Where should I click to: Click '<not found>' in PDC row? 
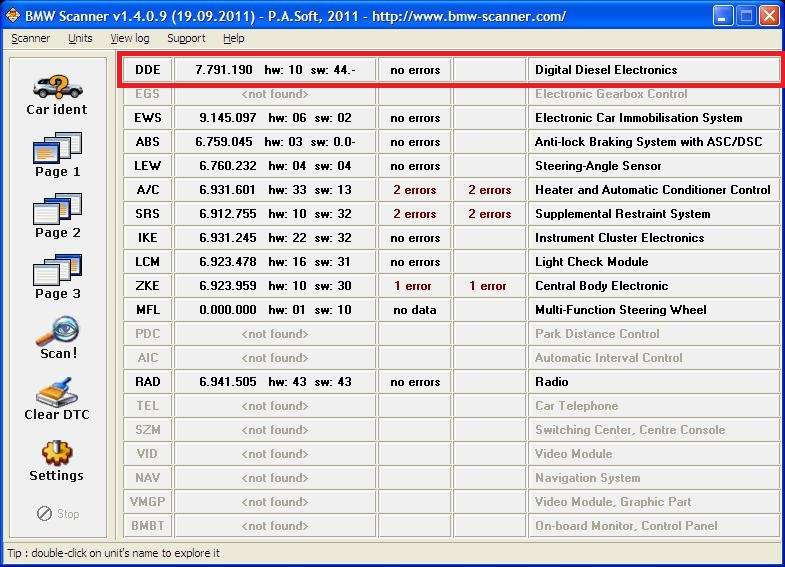[275, 334]
